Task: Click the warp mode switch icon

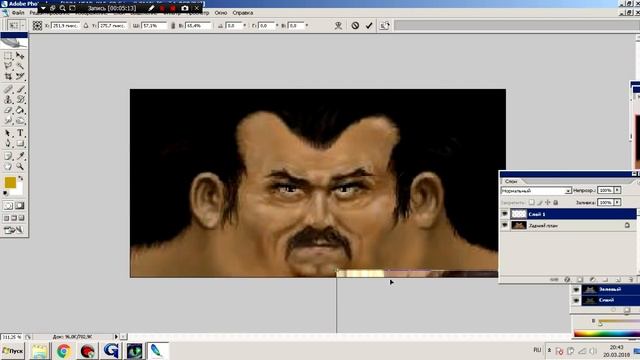Action: click(384, 25)
